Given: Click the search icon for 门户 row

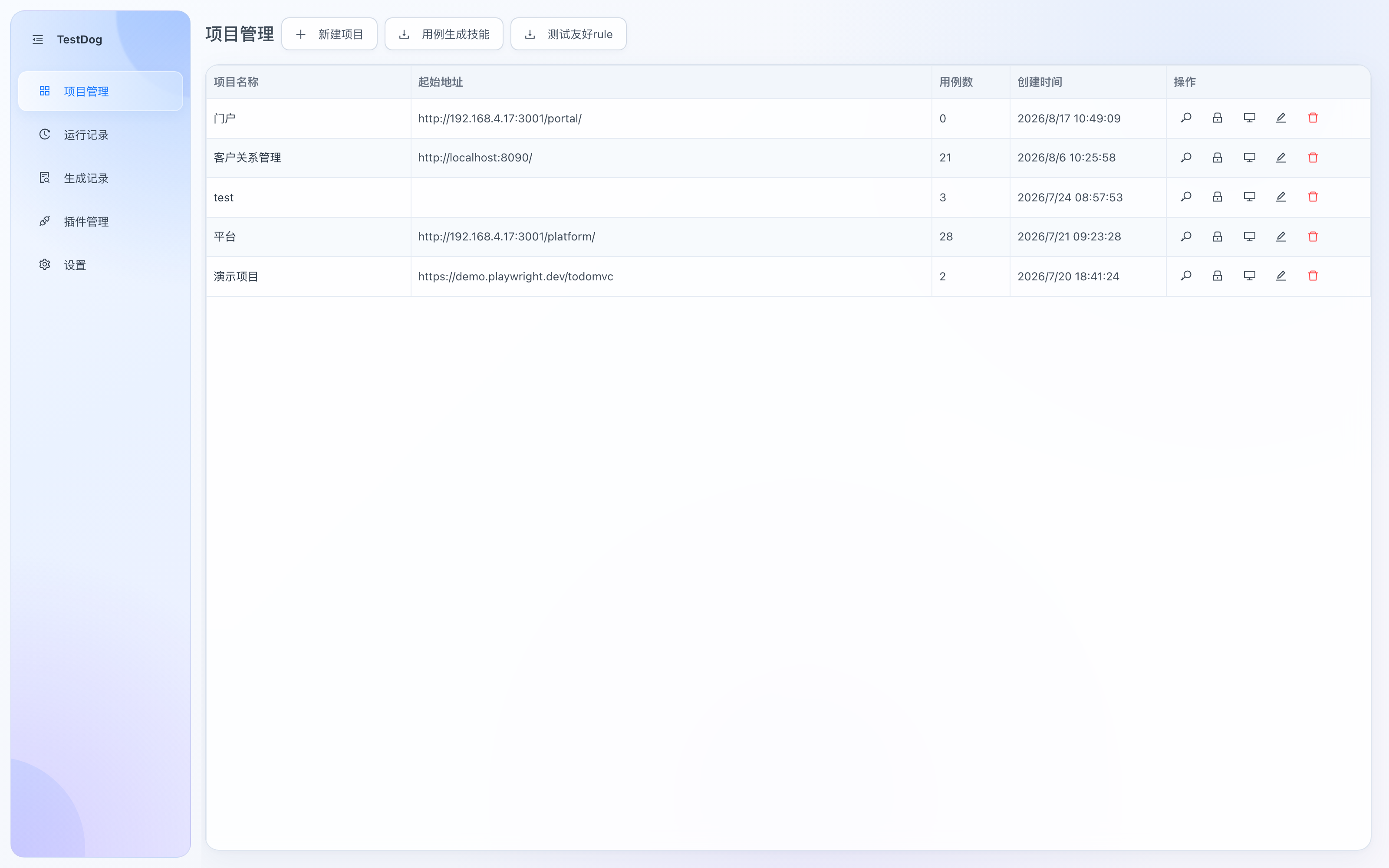Looking at the screenshot, I should coord(1186,118).
